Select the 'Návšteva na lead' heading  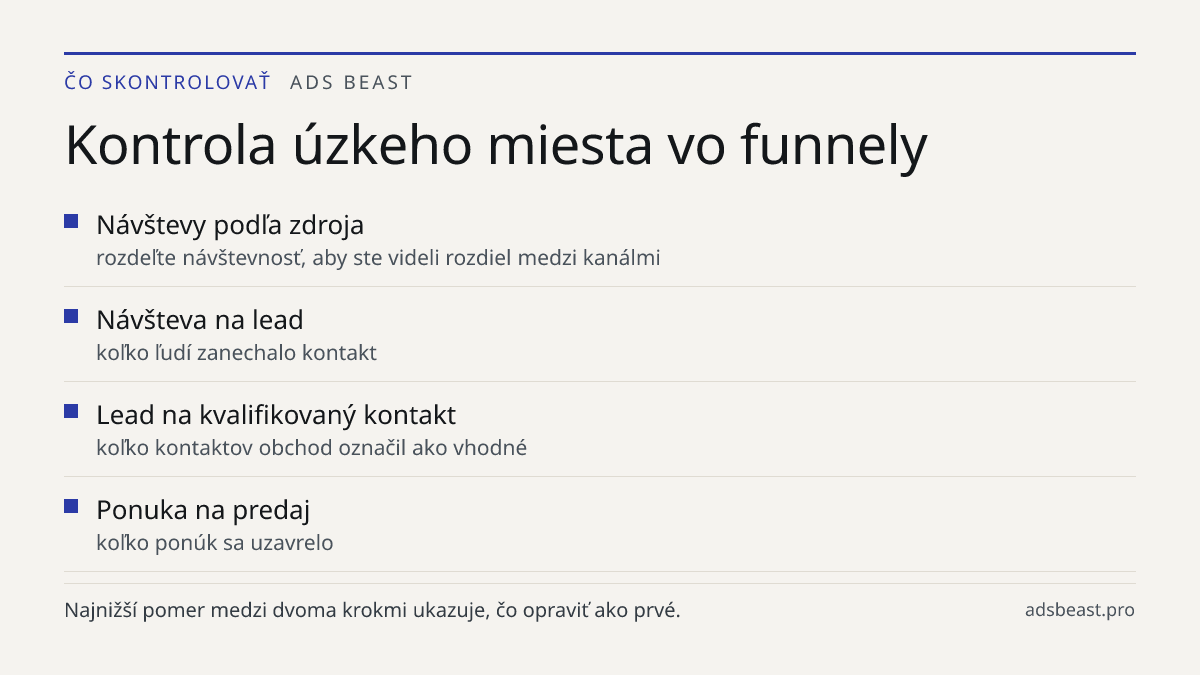[x=199, y=320]
